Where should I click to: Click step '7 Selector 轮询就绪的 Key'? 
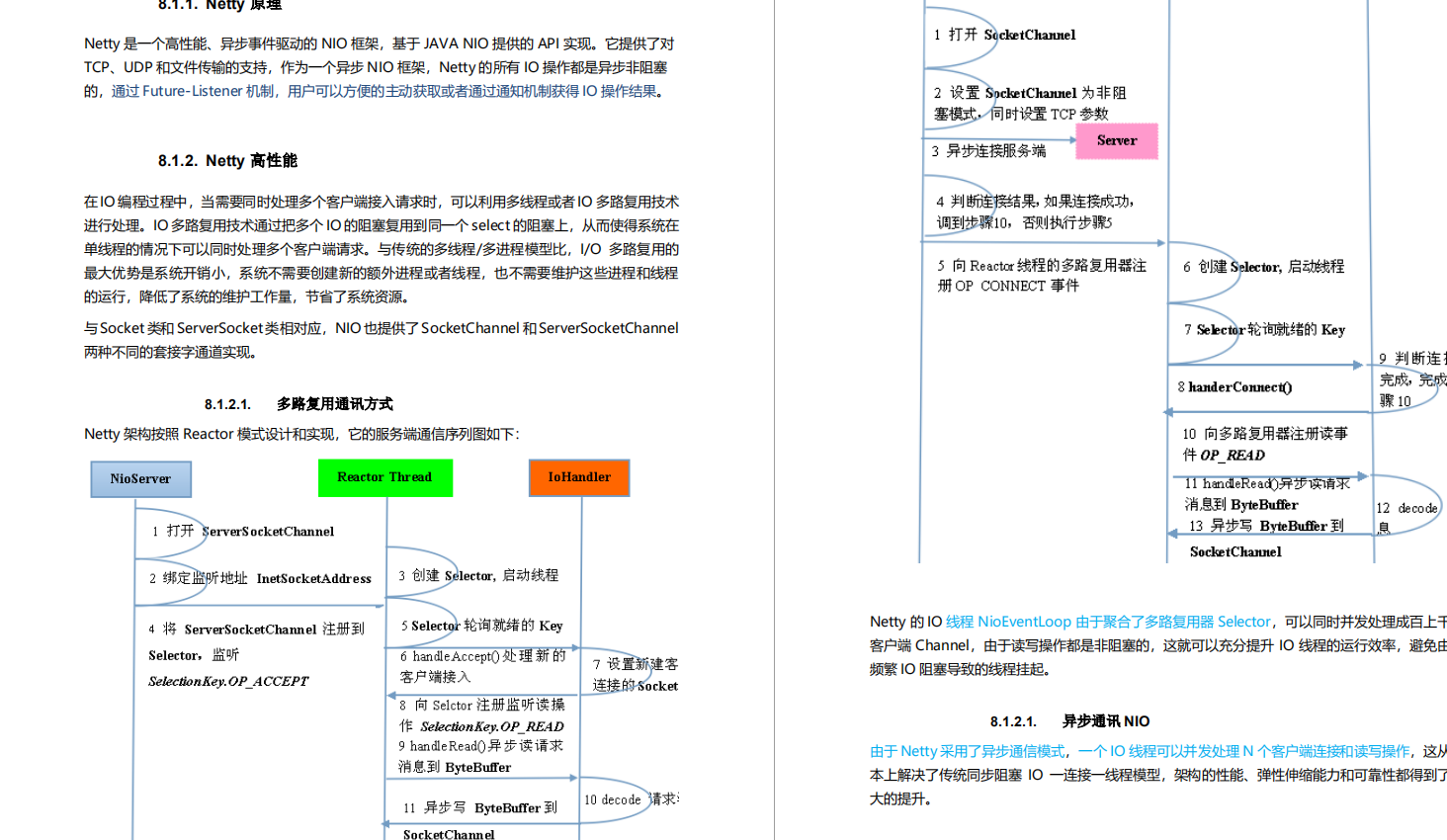click(1264, 330)
